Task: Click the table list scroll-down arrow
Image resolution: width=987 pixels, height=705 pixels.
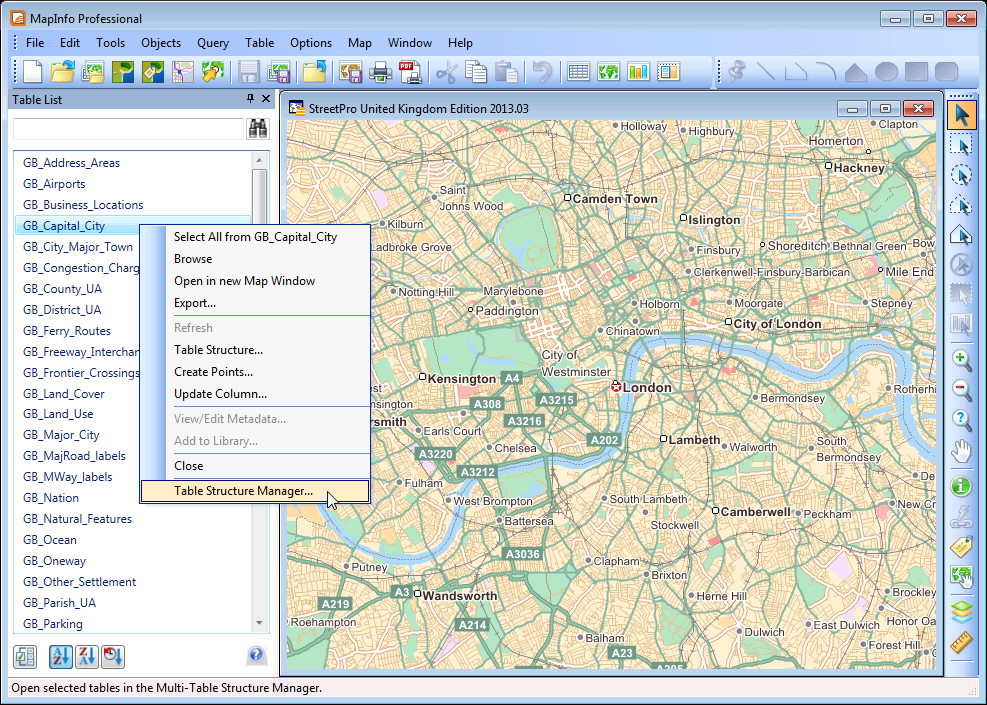Action: coord(259,623)
